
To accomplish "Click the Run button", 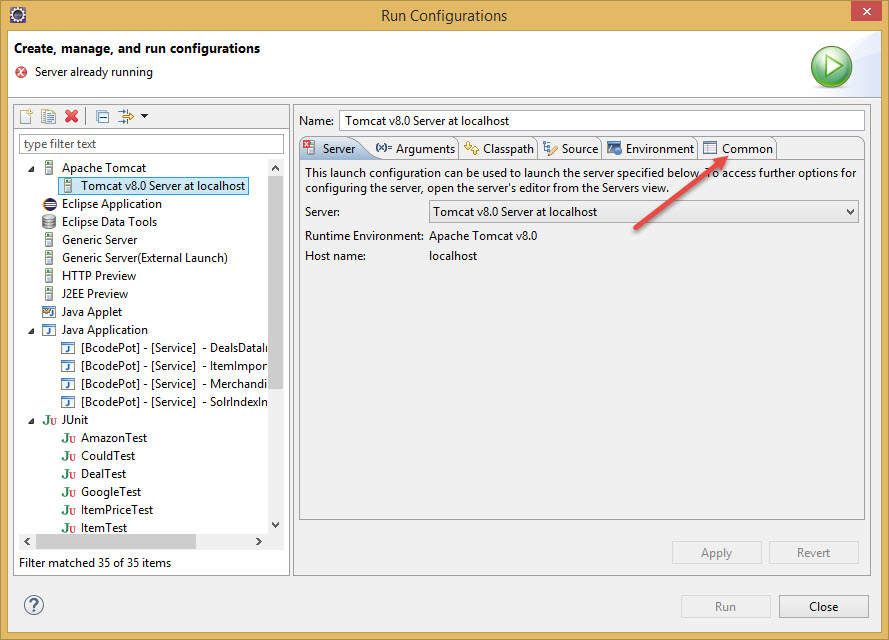I will click(726, 607).
